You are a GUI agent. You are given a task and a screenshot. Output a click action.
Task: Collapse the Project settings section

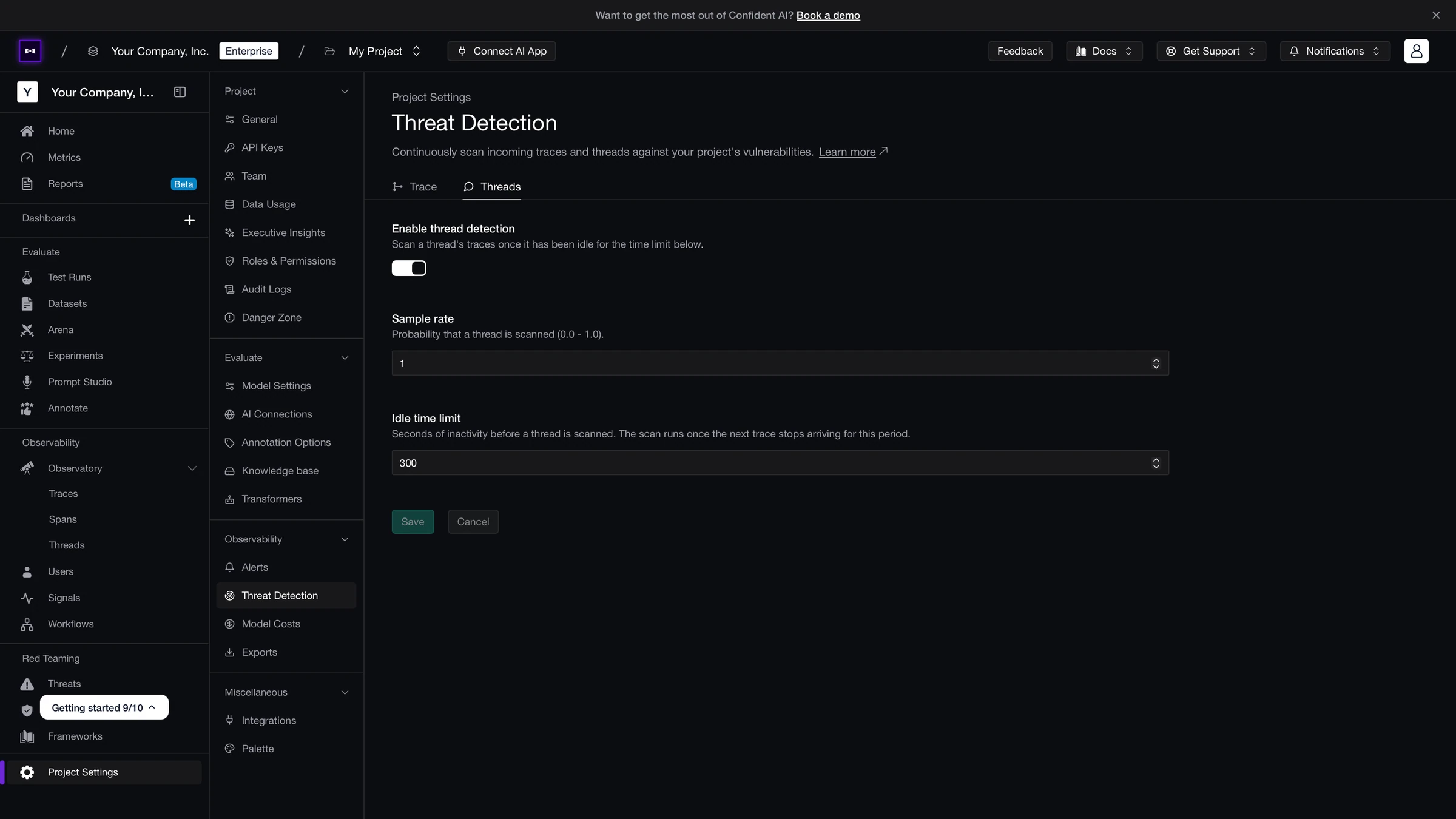click(345, 92)
